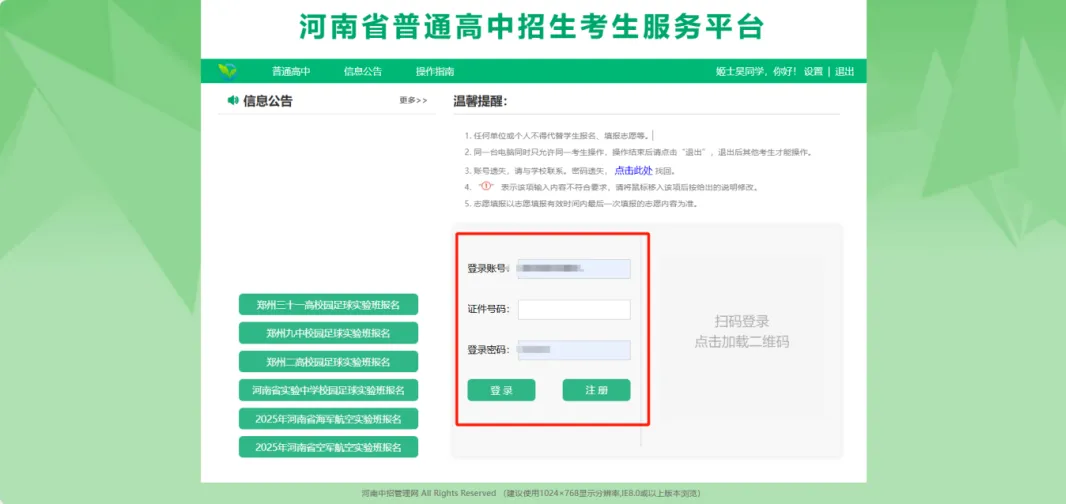1066x504 pixels.
Task: Focus the 登录账号 input field
Action: (574, 269)
